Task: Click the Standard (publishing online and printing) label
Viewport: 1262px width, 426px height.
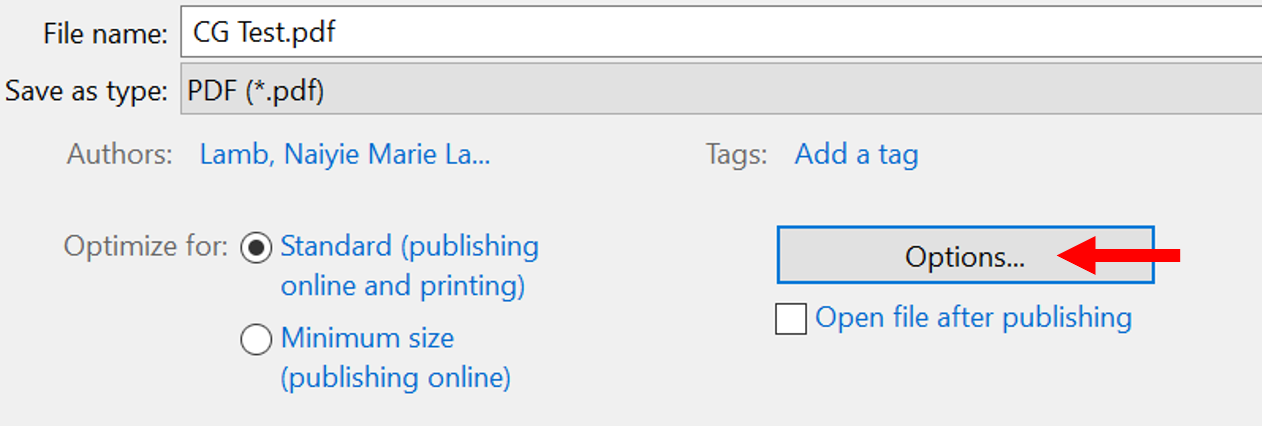Action: pyautogui.click(x=410, y=266)
